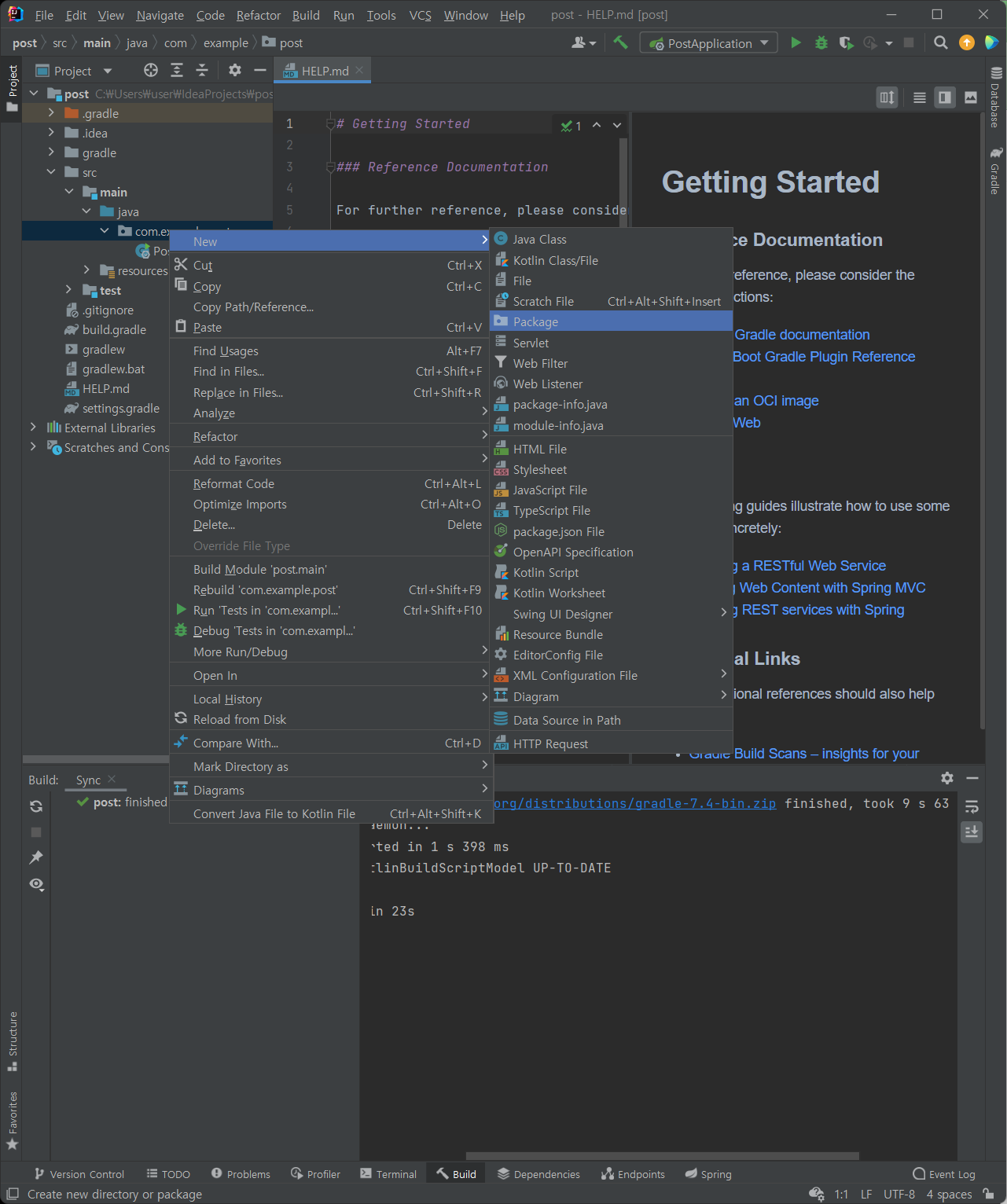
Task: Click Select Opened File target icon
Action: 151,71
